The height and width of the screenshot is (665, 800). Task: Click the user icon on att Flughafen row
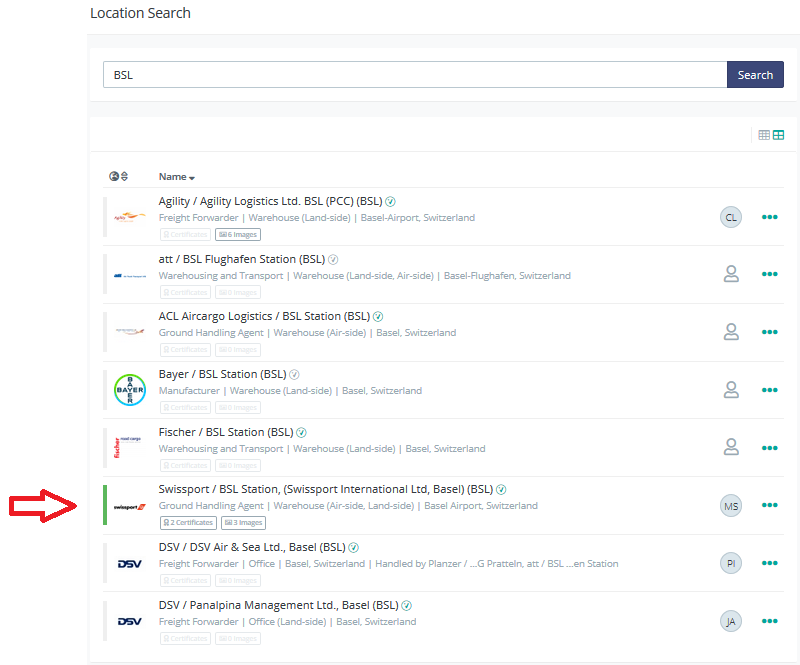point(731,274)
